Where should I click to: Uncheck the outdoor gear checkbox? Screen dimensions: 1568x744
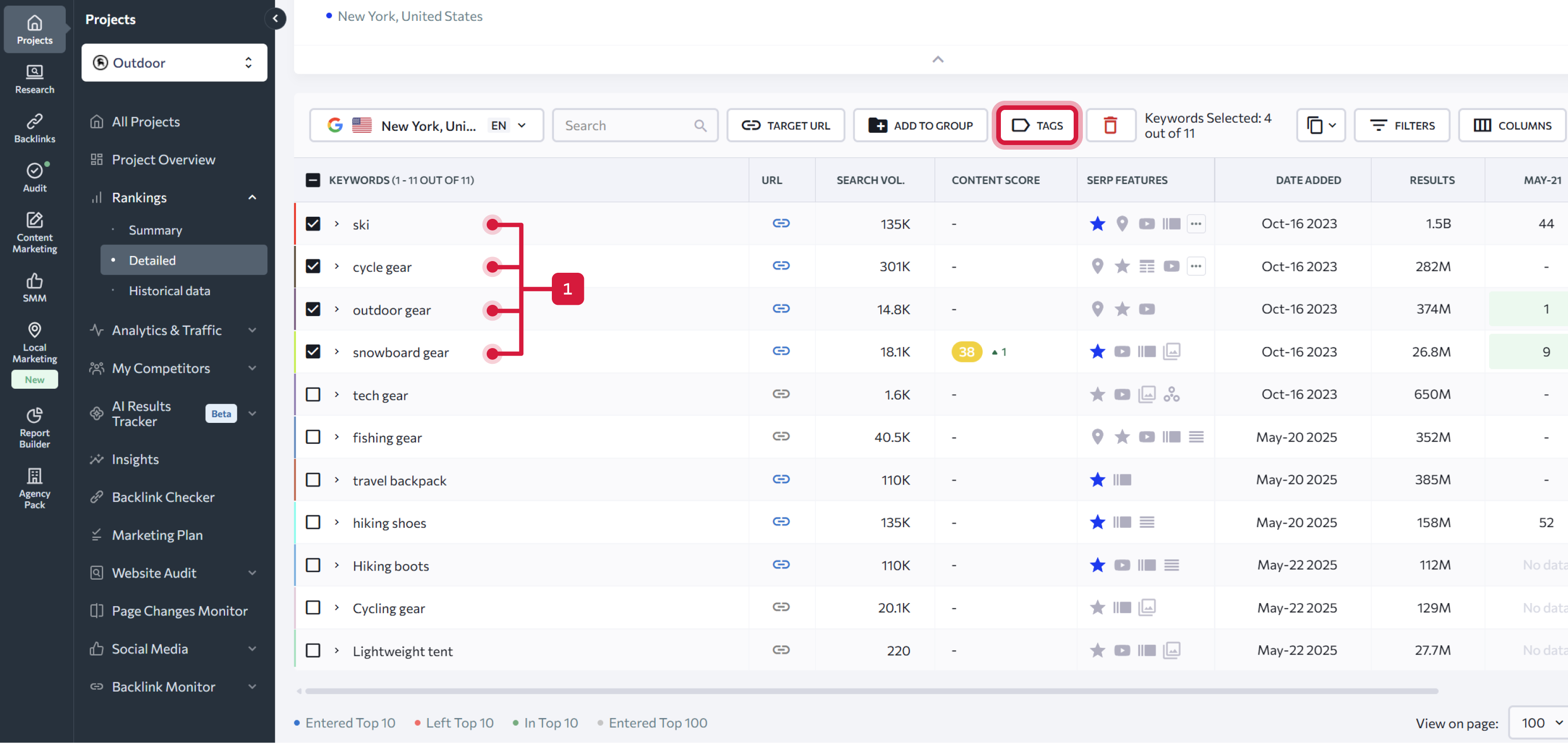pyautogui.click(x=313, y=309)
